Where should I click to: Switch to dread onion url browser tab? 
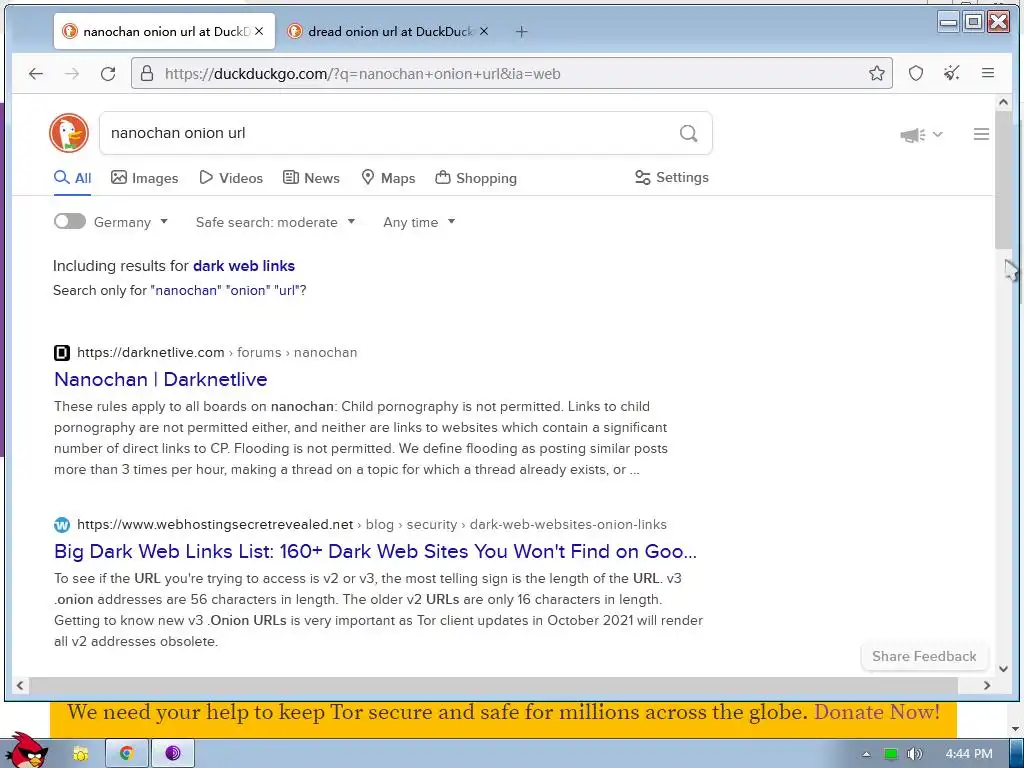[389, 31]
